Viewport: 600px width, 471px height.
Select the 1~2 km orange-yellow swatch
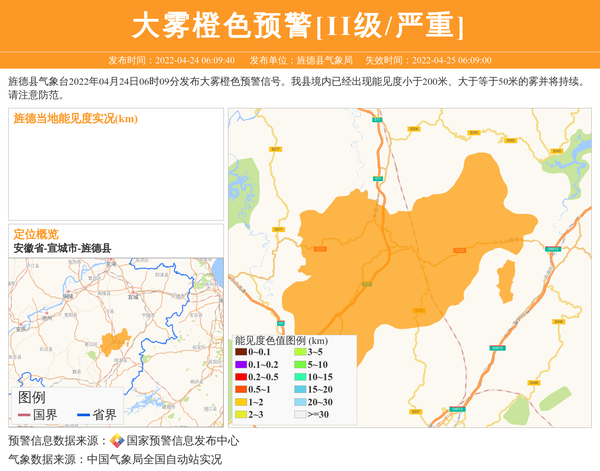point(241,402)
